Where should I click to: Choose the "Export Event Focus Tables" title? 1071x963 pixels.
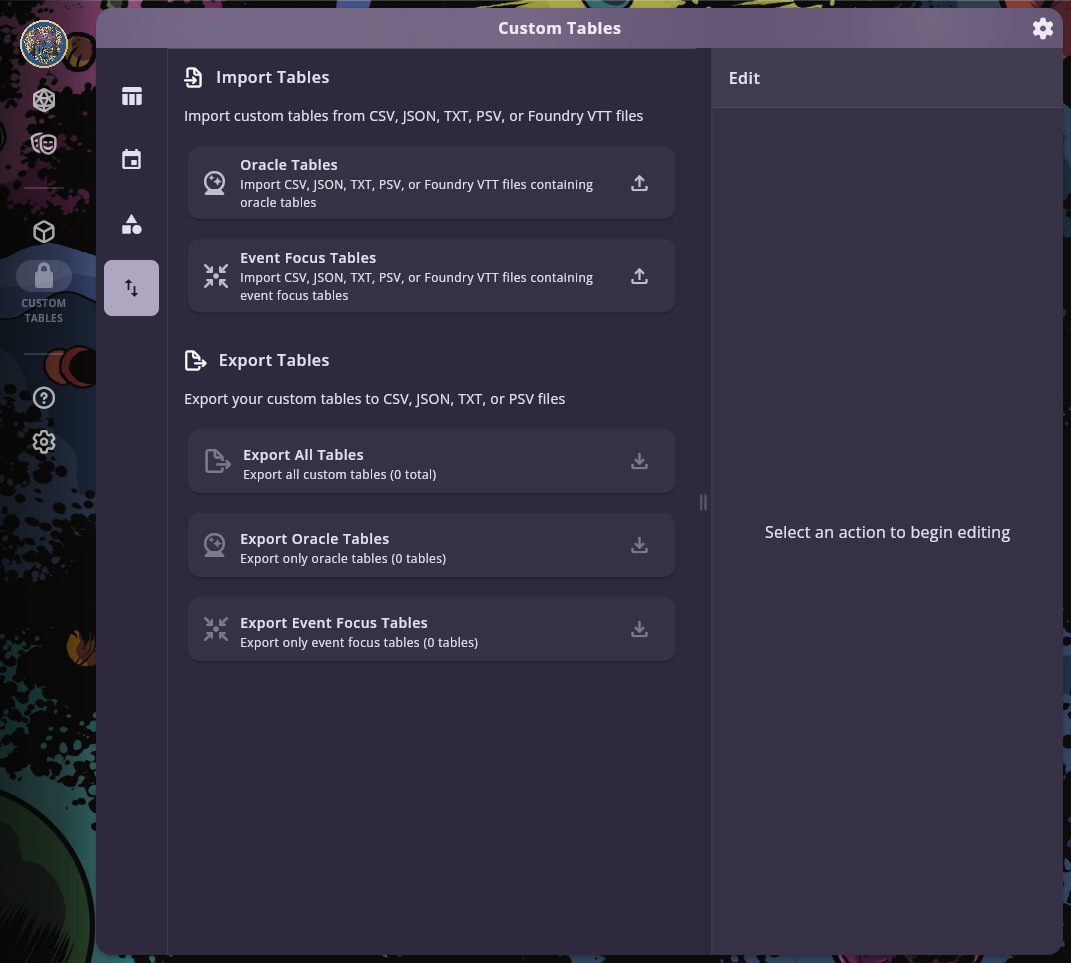point(334,623)
